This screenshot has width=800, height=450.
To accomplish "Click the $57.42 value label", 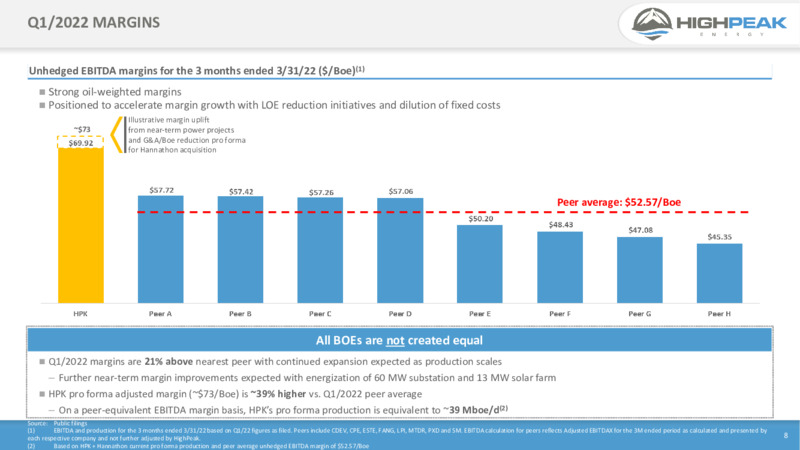I will [241, 191].
